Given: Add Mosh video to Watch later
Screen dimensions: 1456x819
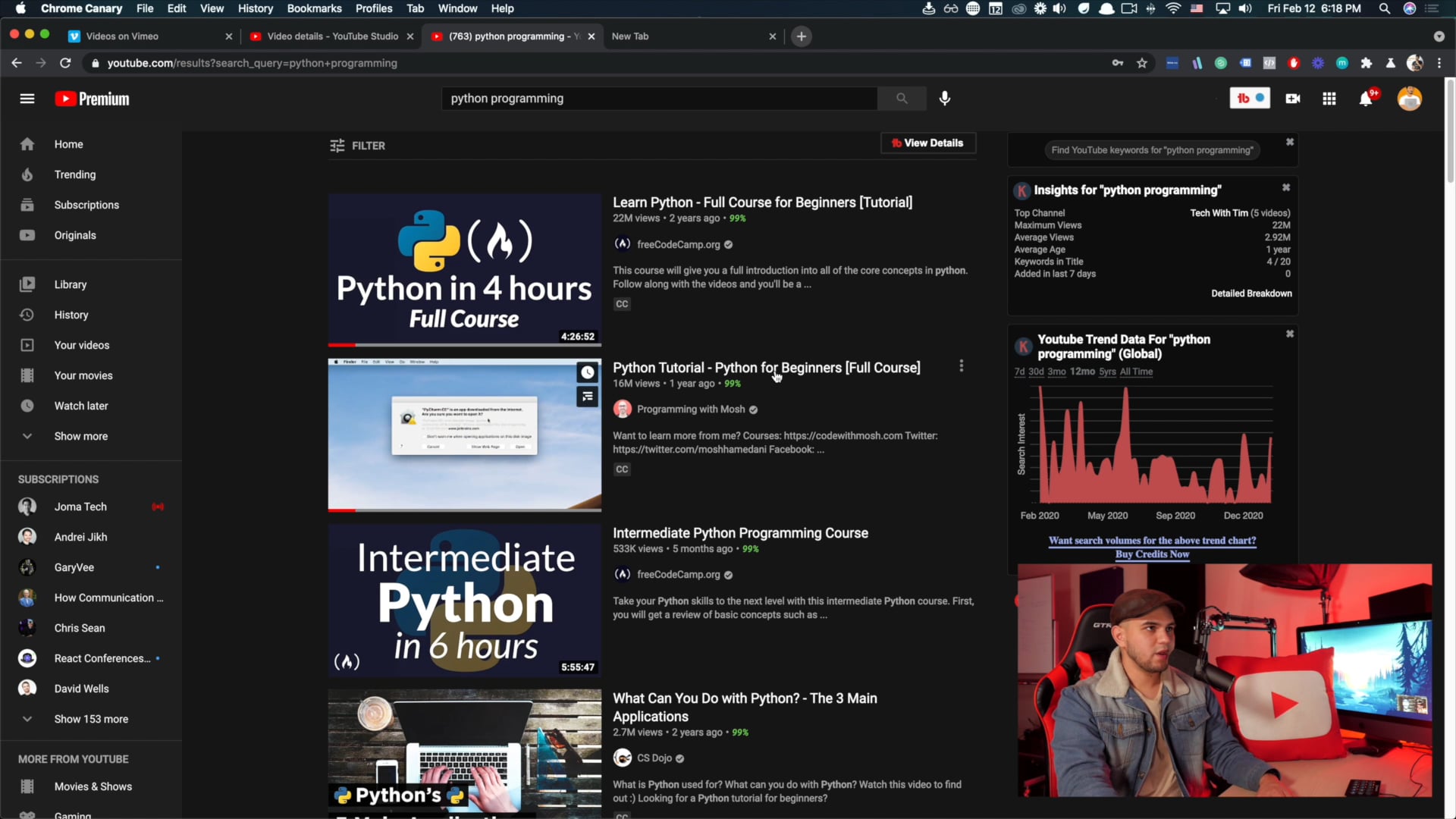Looking at the screenshot, I should click(588, 372).
